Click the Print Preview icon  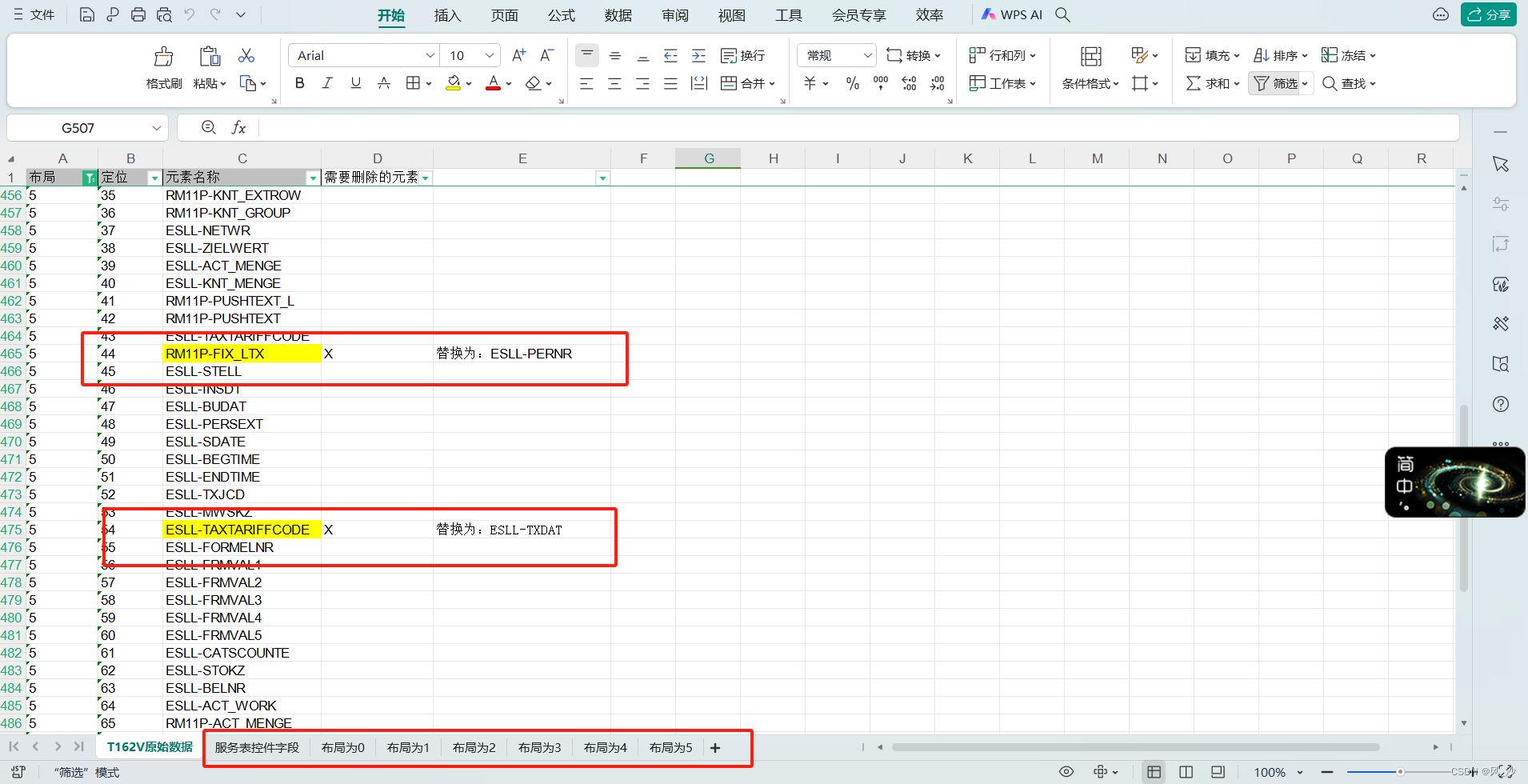click(164, 14)
